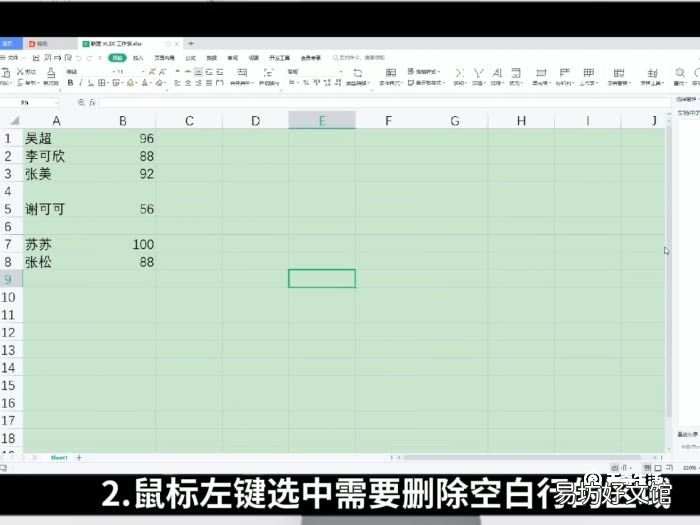This screenshot has width=700, height=525.
Task: Select column E header
Action: [x=322, y=121]
